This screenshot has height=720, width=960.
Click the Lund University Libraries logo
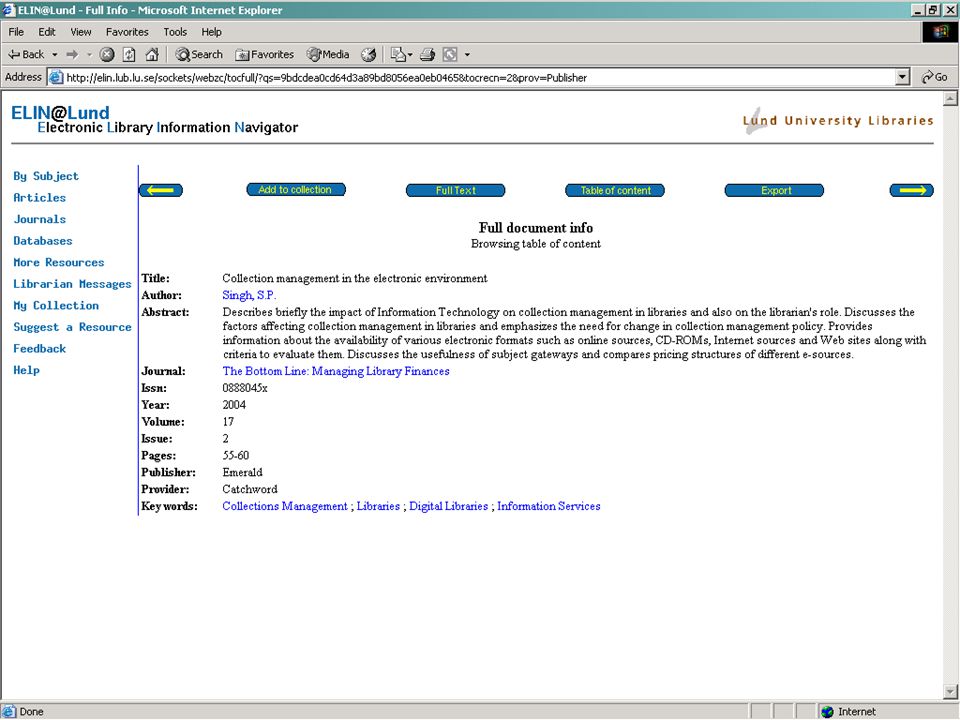838,120
